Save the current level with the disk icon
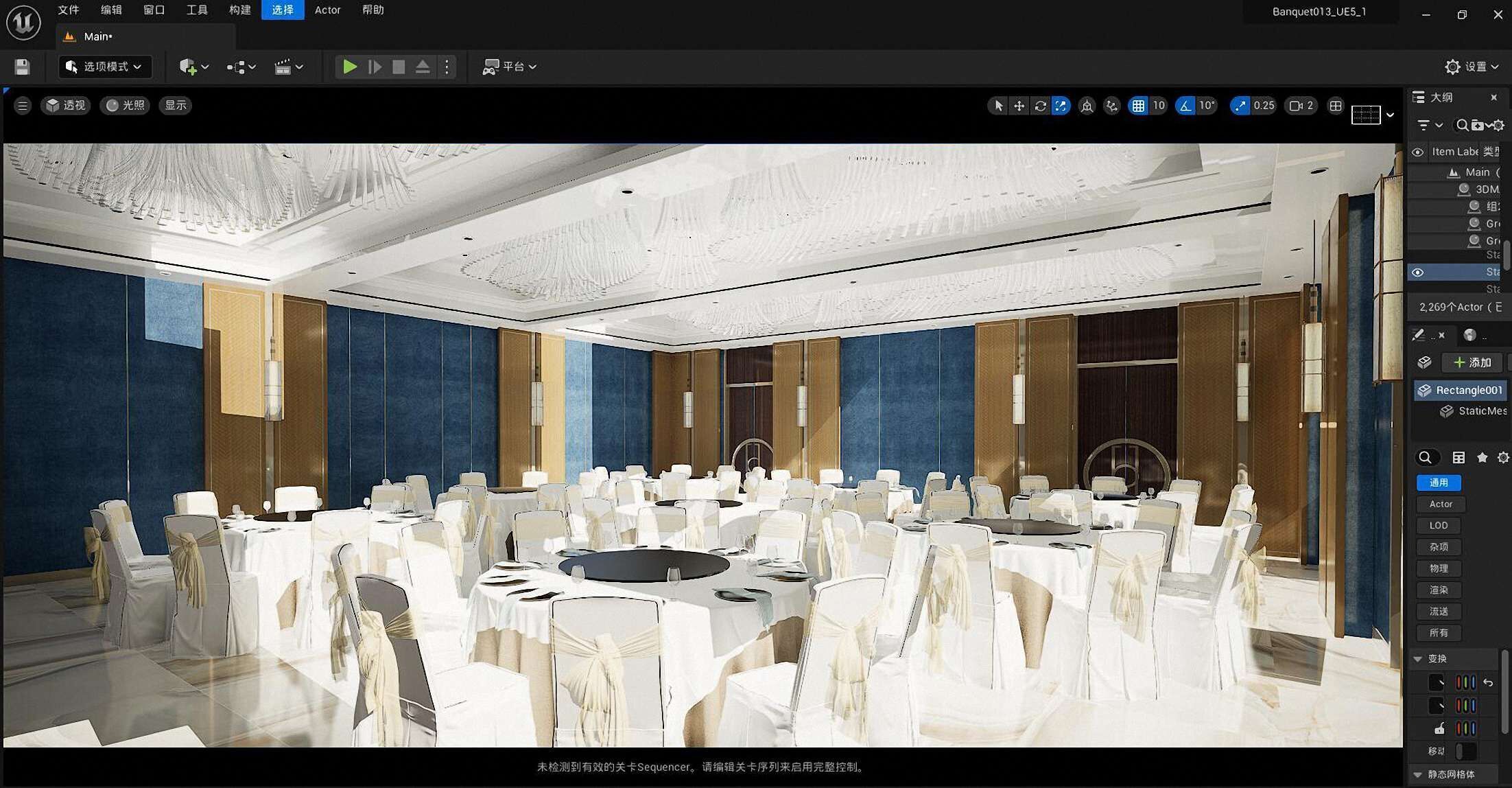 click(x=22, y=67)
